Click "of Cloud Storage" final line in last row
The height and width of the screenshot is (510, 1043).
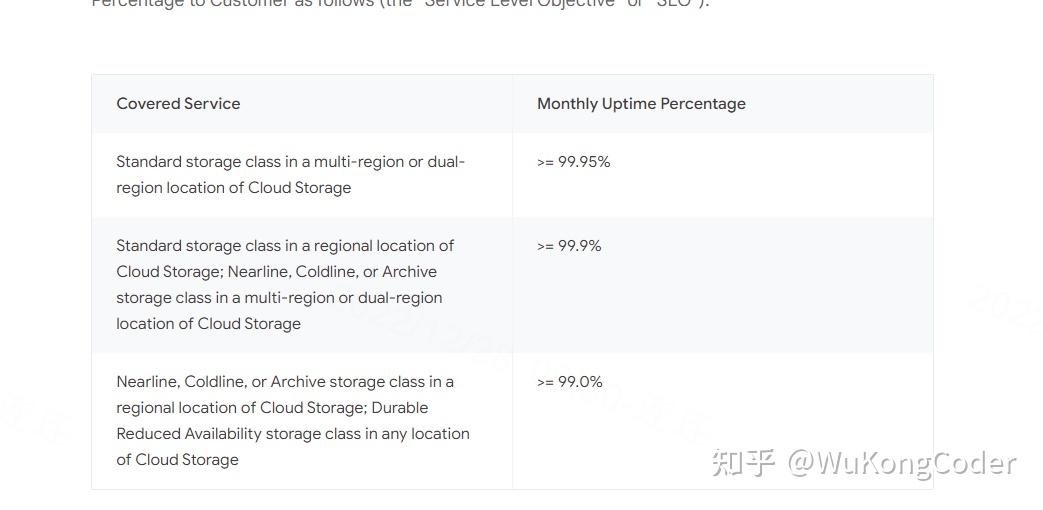coord(177,460)
